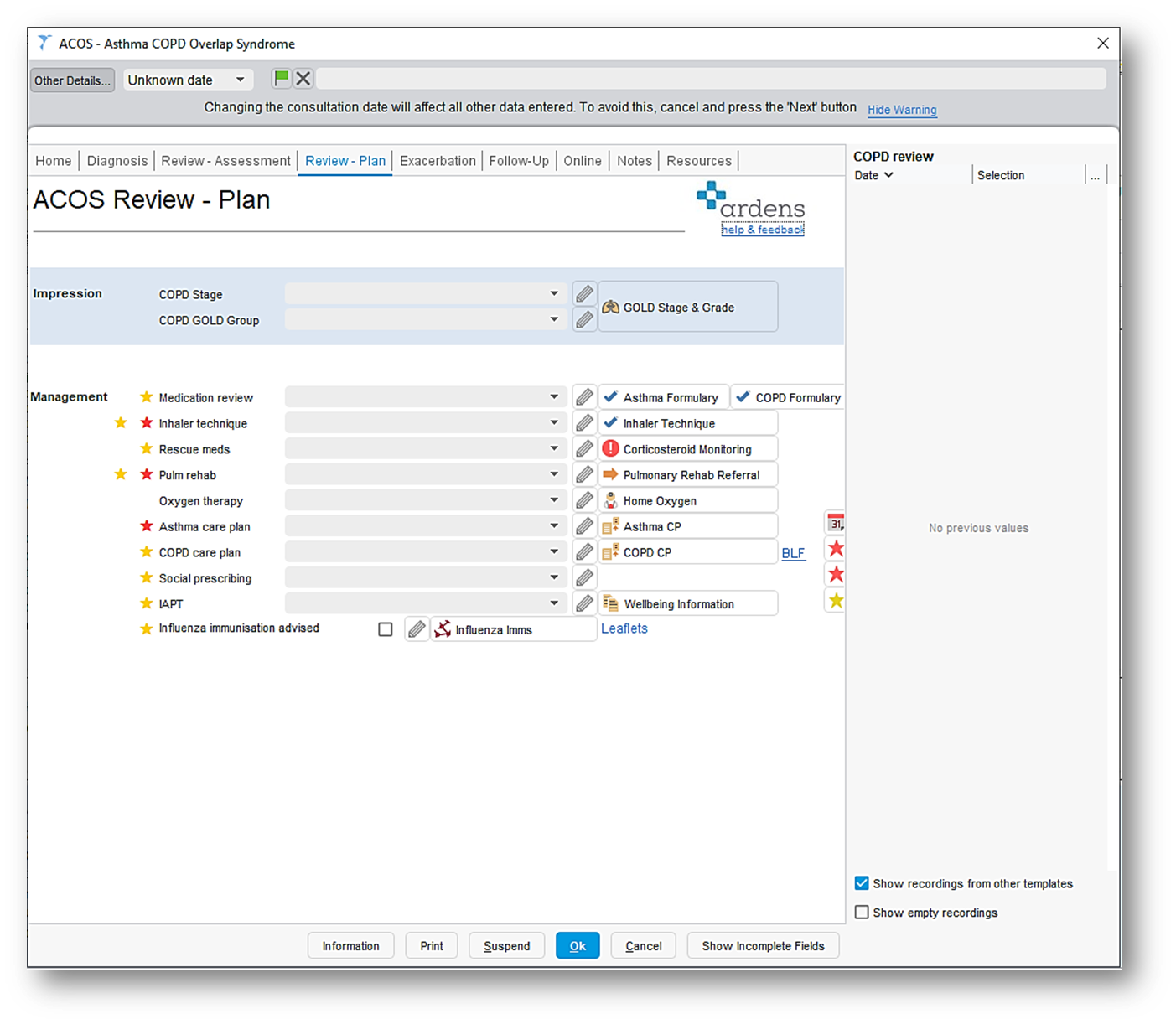Open Inhaler Technique template

[687, 423]
